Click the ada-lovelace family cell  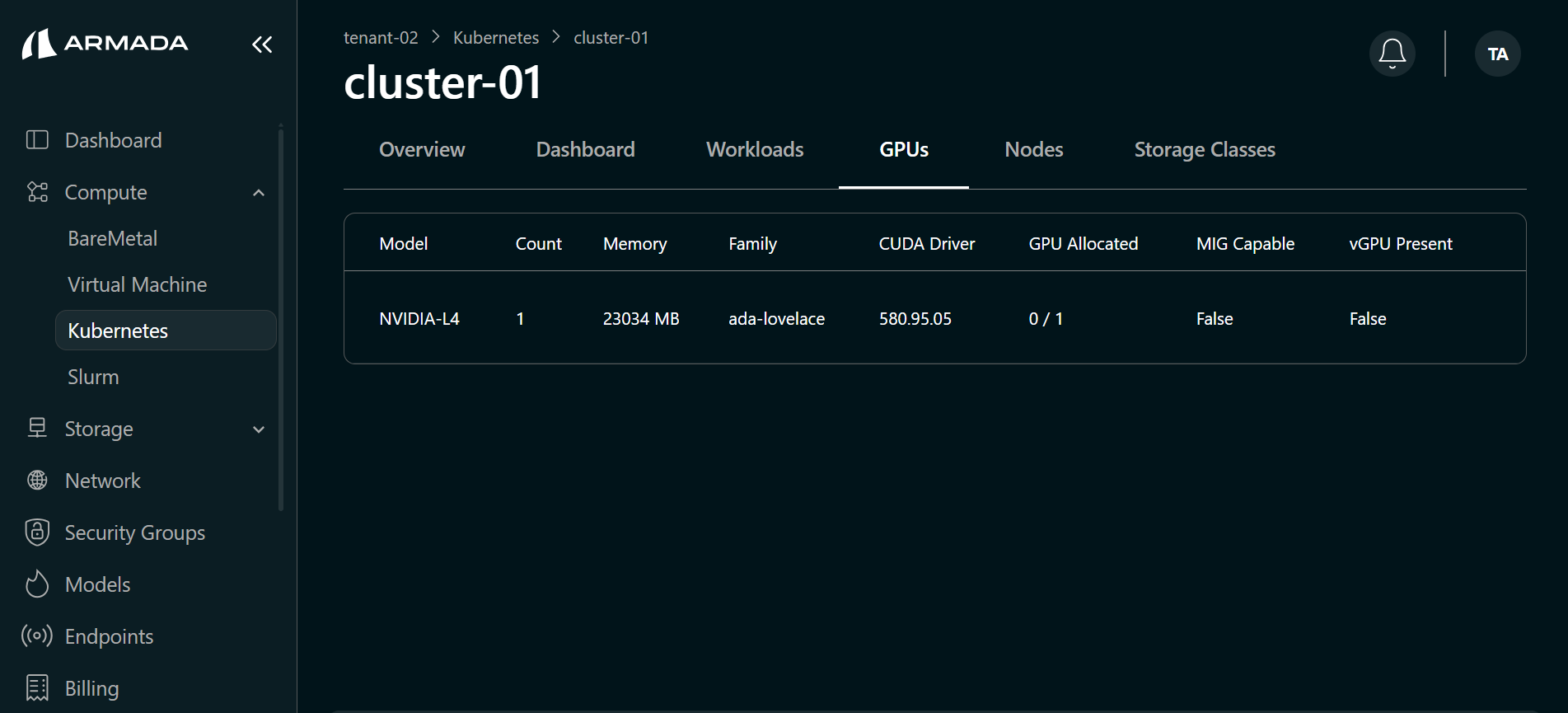pos(777,318)
